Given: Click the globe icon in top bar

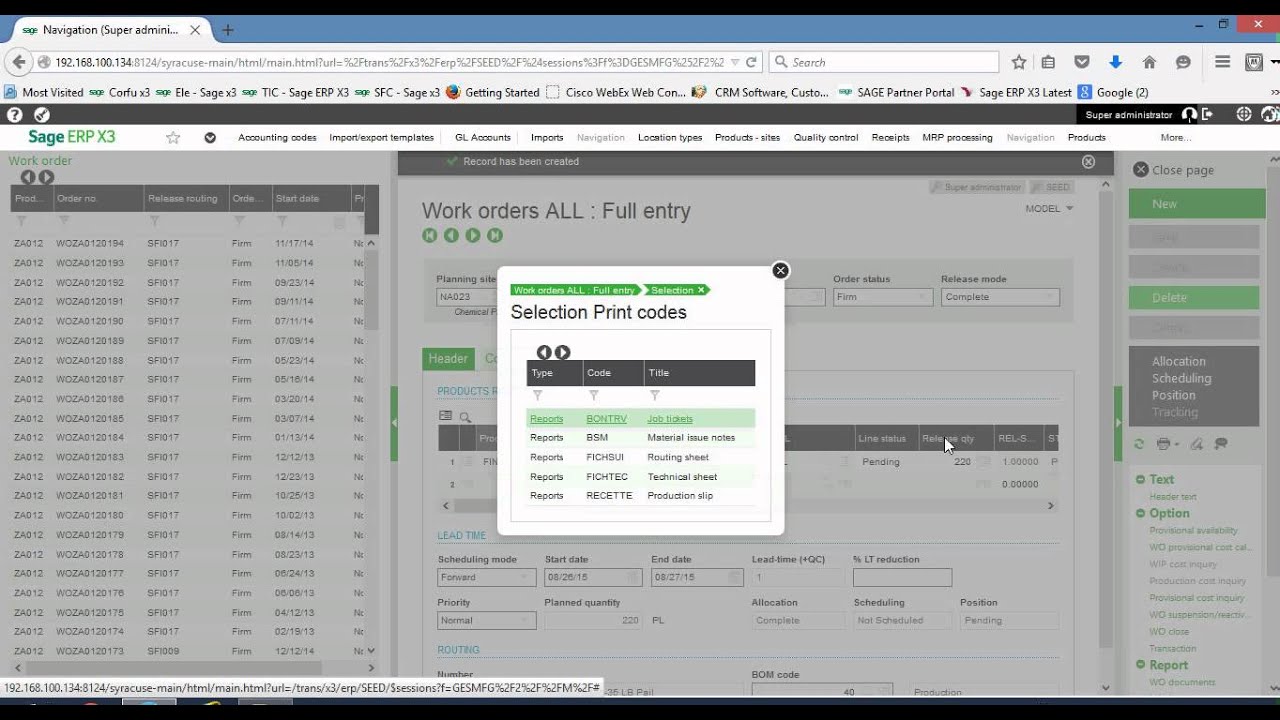Looking at the screenshot, I should pos(1244,115).
